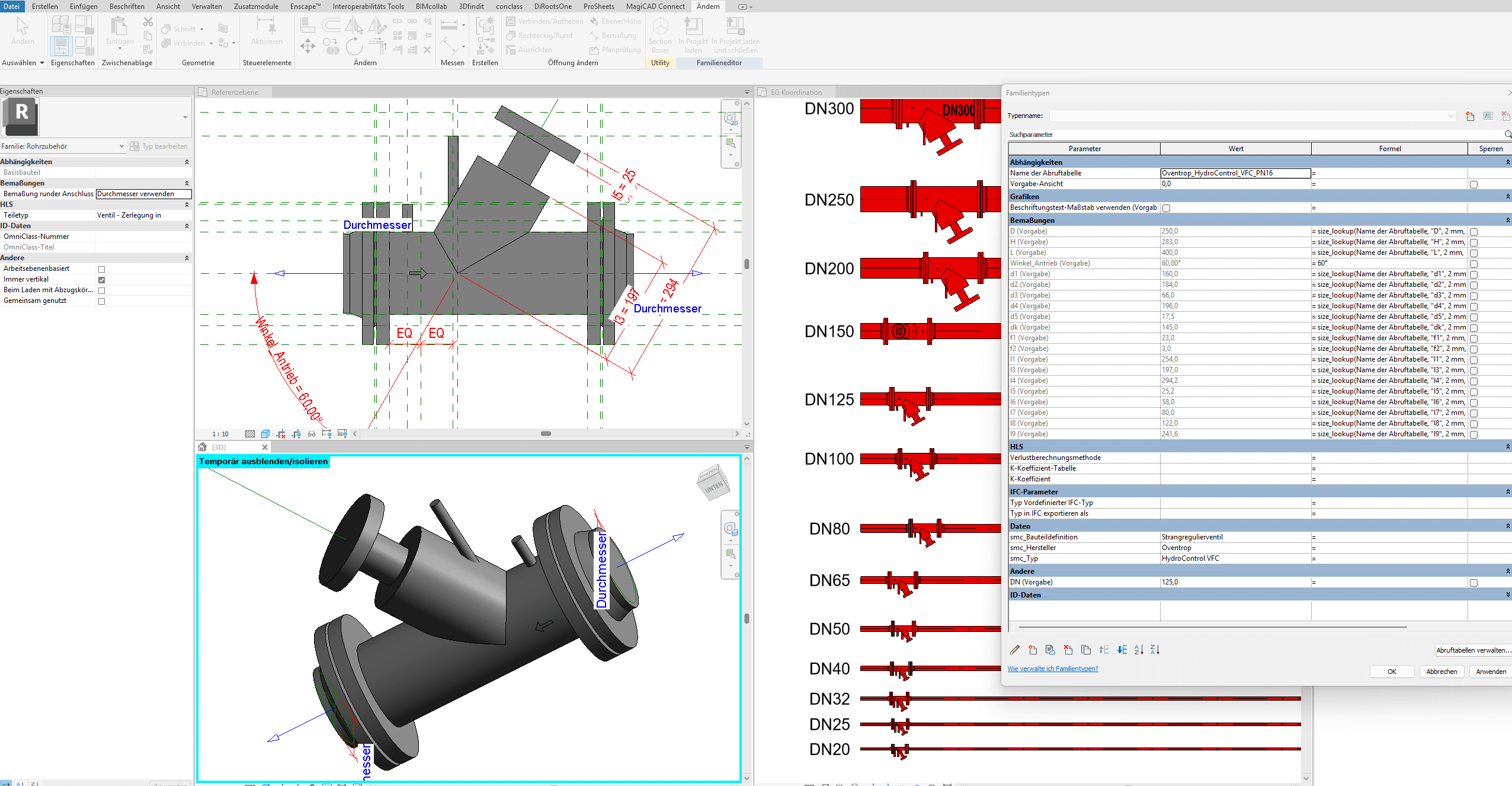Screen dimensions: 1512x786
Task: Collapse the Abhängigkeiten group in Familientypen
Action: tap(1508, 162)
